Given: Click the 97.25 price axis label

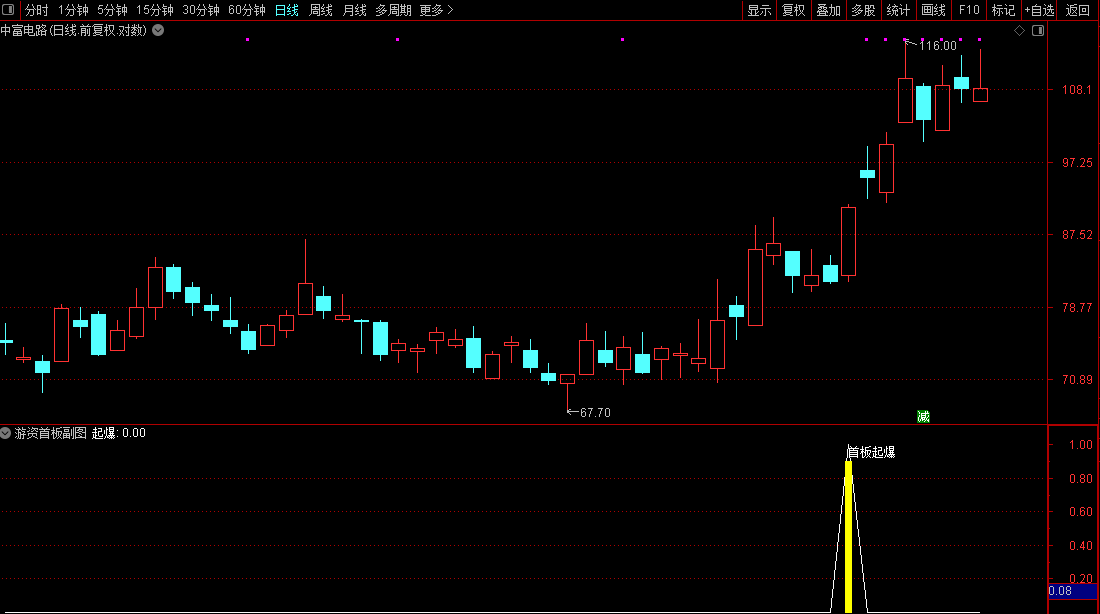Looking at the screenshot, I should (1077, 163).
